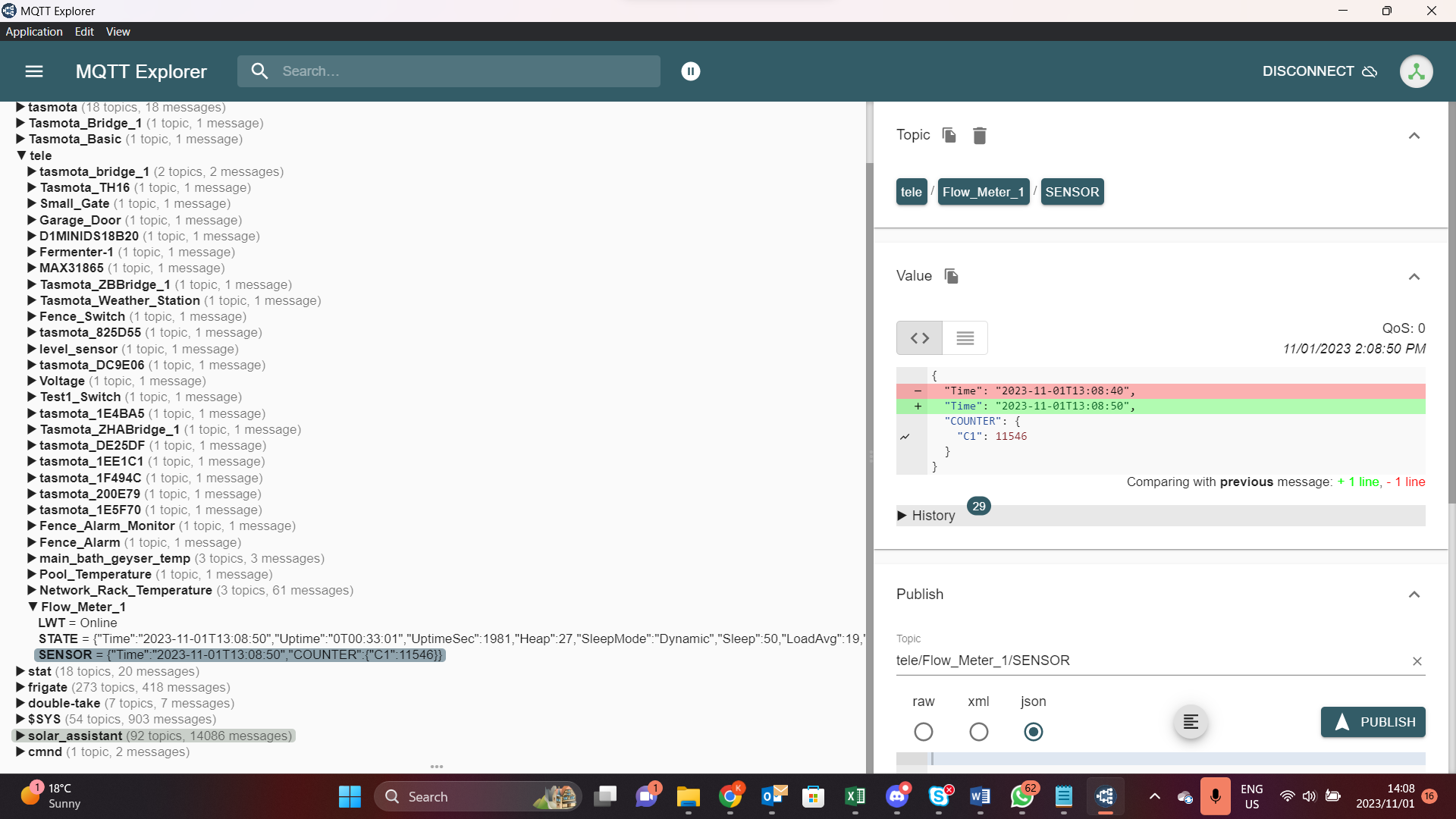Copy the topic path to clipboard
Viewport: 1456px width, 819px height.
(x=948, y=135)
